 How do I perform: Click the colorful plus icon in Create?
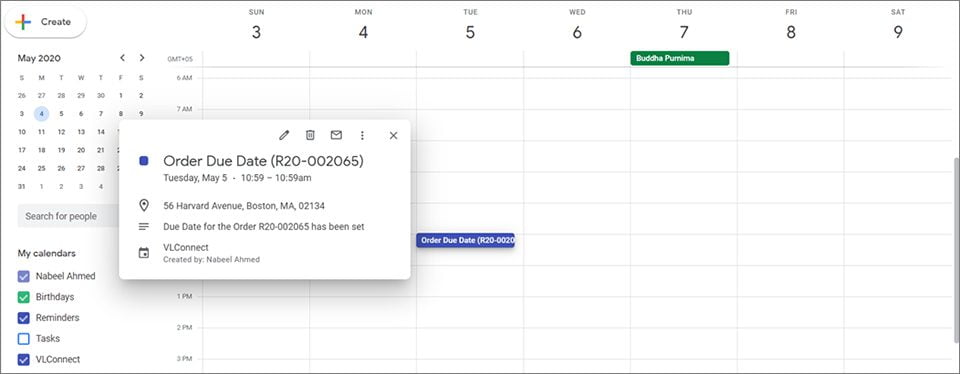pos(23,21)
